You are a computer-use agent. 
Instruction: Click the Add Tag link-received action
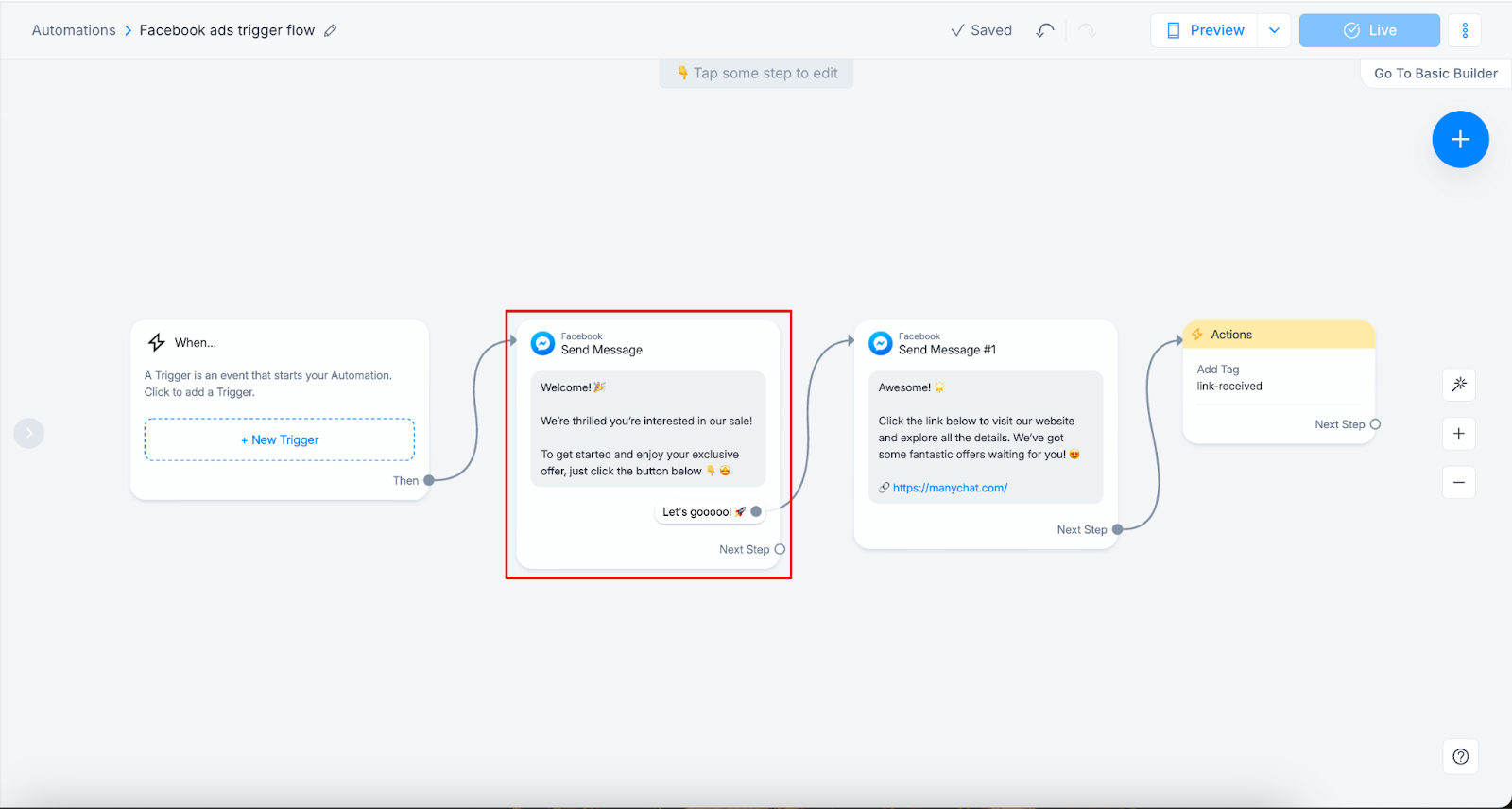tap(1229, 378)
